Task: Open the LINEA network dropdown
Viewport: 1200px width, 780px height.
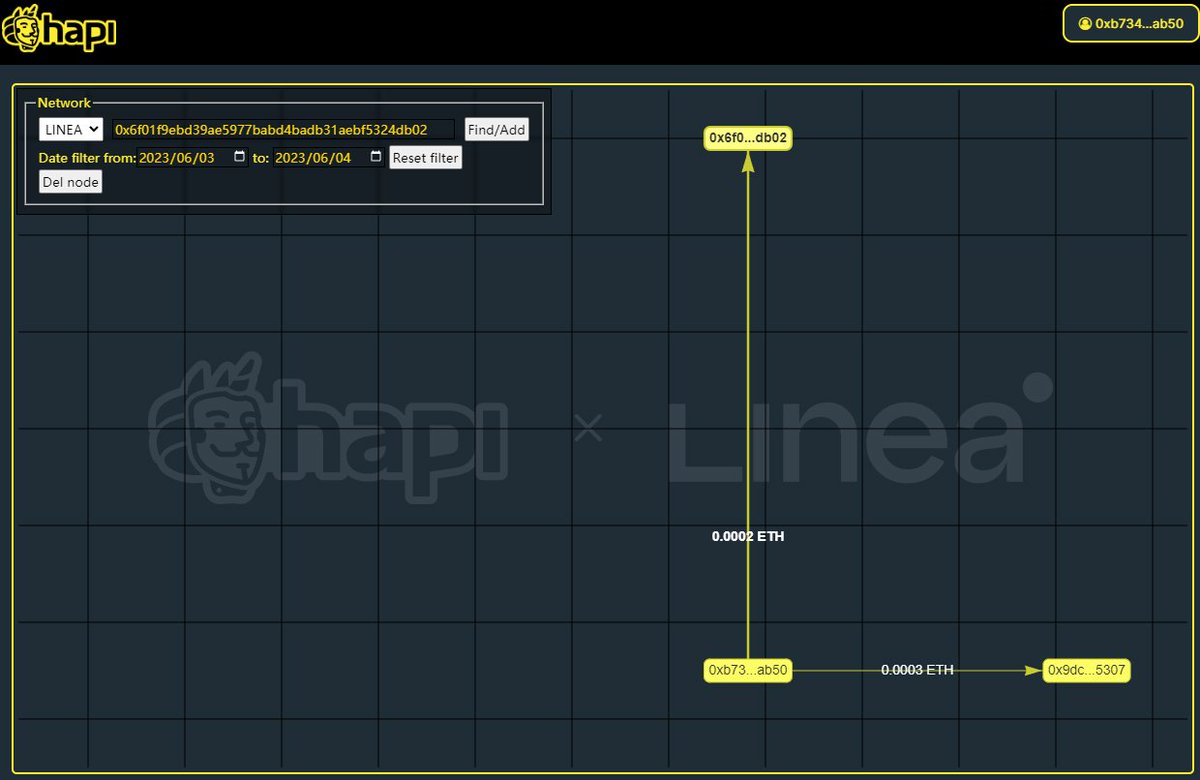Action: pos(71,129)
